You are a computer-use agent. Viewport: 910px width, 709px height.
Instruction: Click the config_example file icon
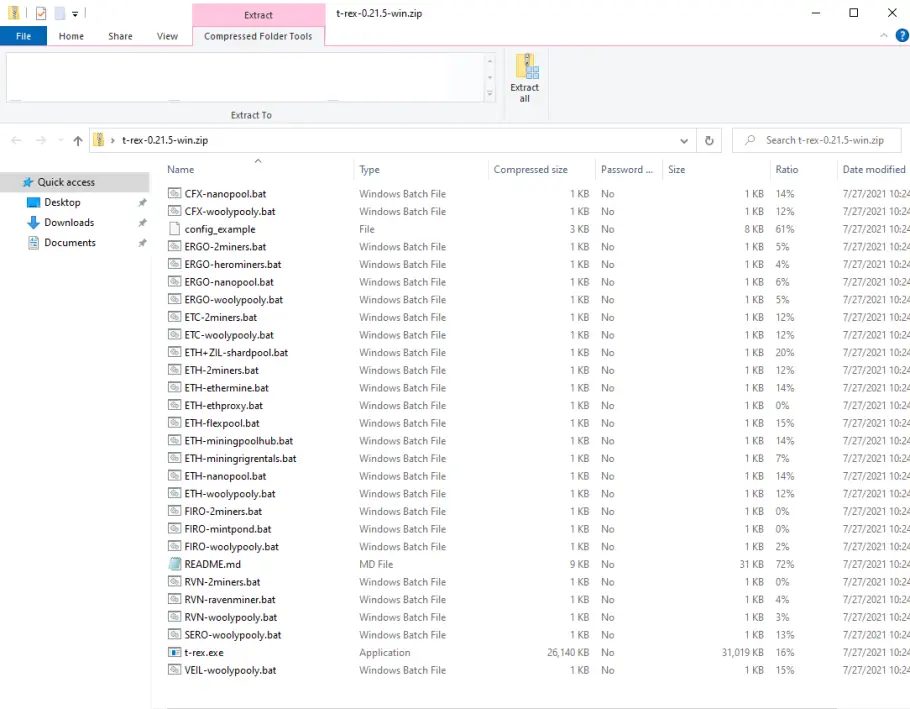(174, 229)
